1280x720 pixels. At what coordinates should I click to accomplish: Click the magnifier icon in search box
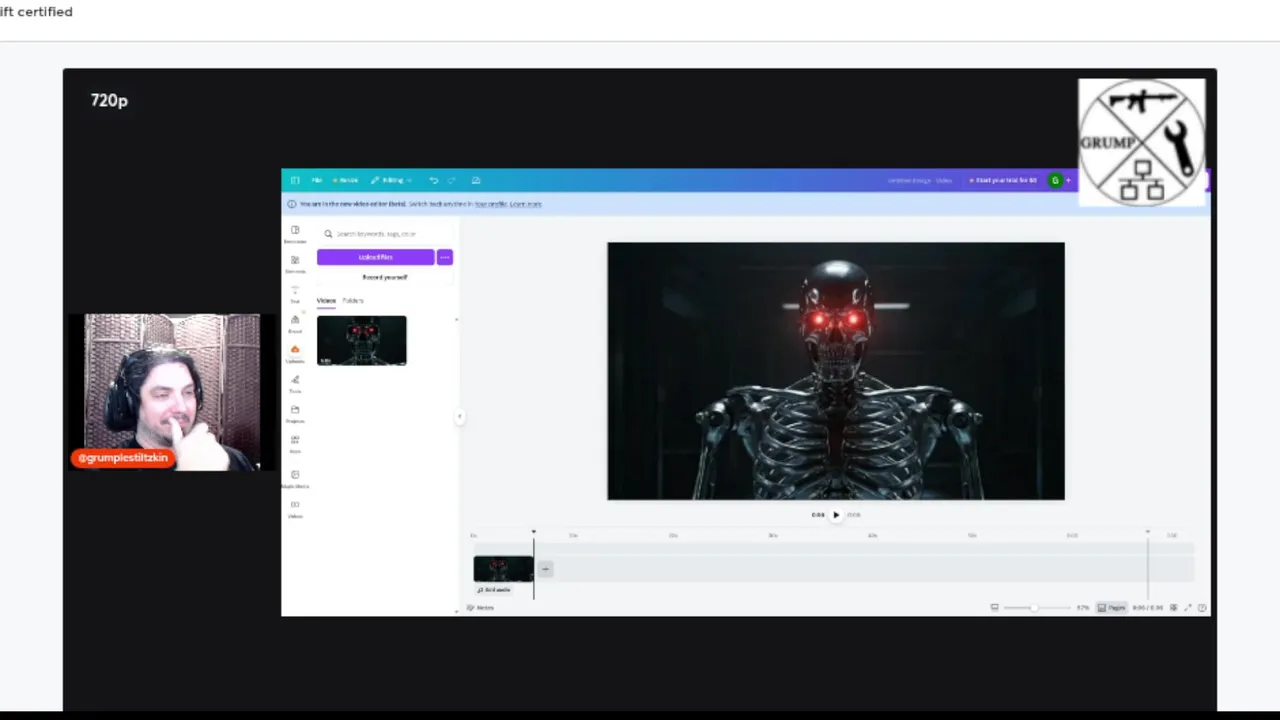tap(328, 234)
